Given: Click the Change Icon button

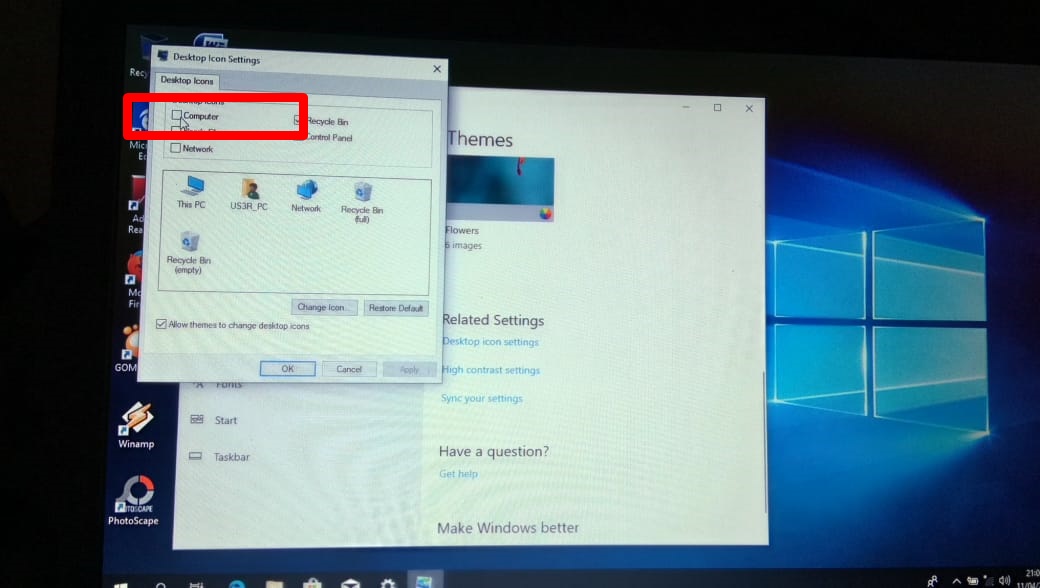Looking at the screenshot, I should (323, 307).
